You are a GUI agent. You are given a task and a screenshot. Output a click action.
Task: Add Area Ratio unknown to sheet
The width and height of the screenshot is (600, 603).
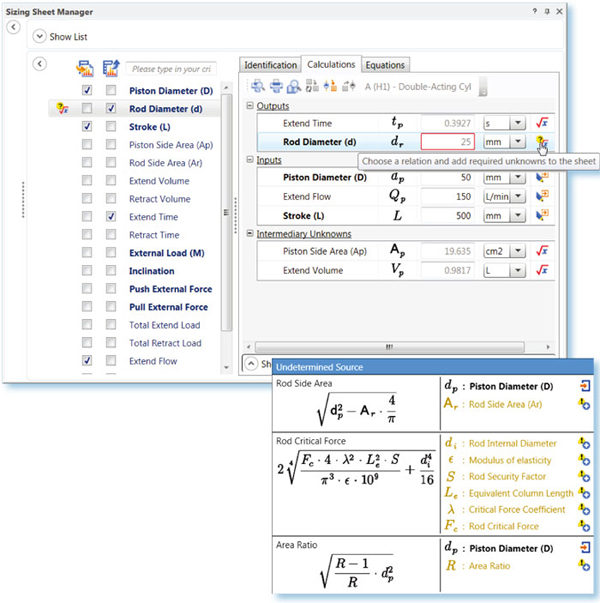584,565
